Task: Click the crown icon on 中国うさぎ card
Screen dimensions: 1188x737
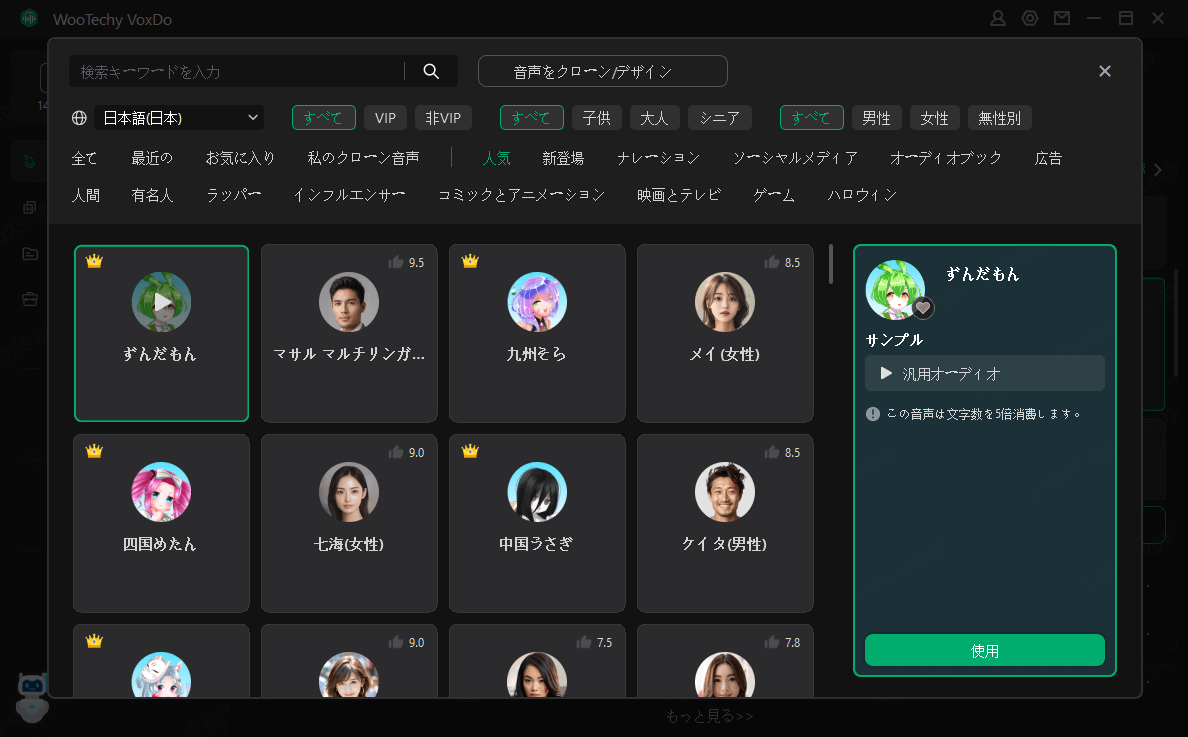Action: point(470,451)
